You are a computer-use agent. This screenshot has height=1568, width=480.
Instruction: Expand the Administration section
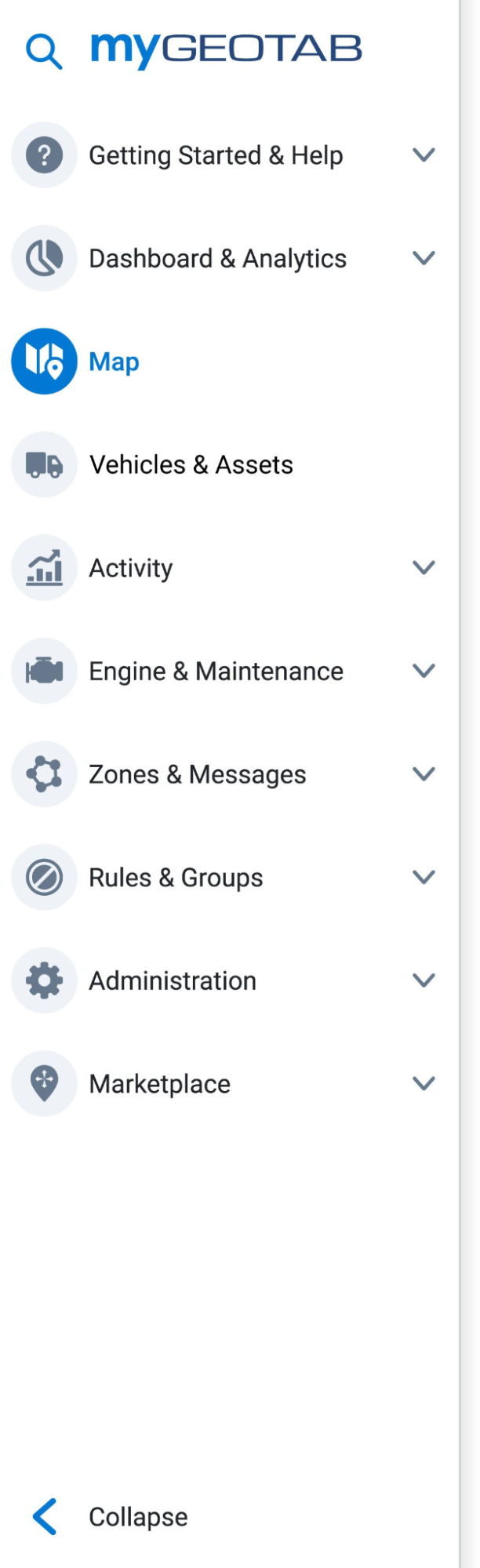[x=424, y=980]
